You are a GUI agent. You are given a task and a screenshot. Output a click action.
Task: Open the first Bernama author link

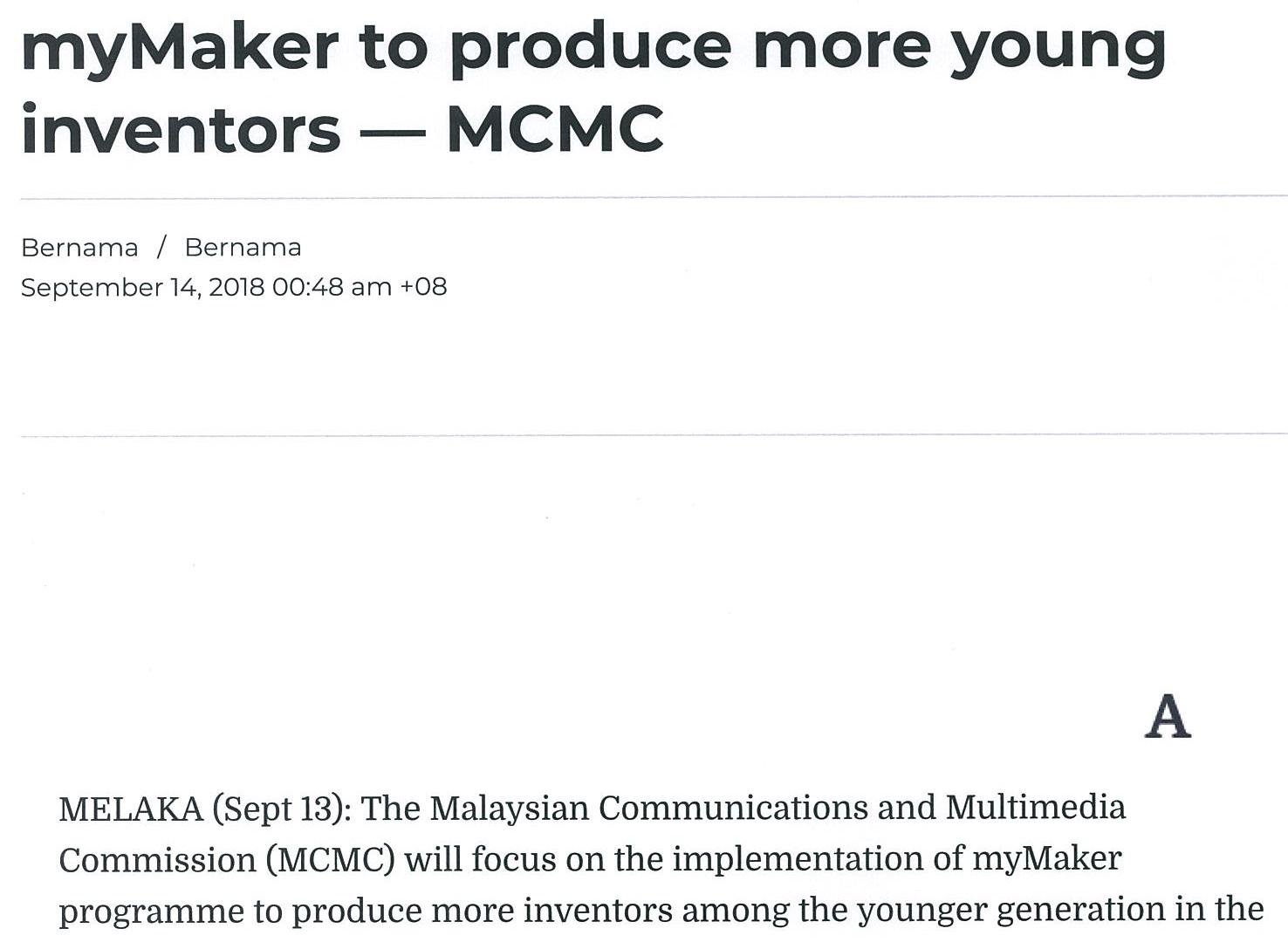(x=79, y=248)
